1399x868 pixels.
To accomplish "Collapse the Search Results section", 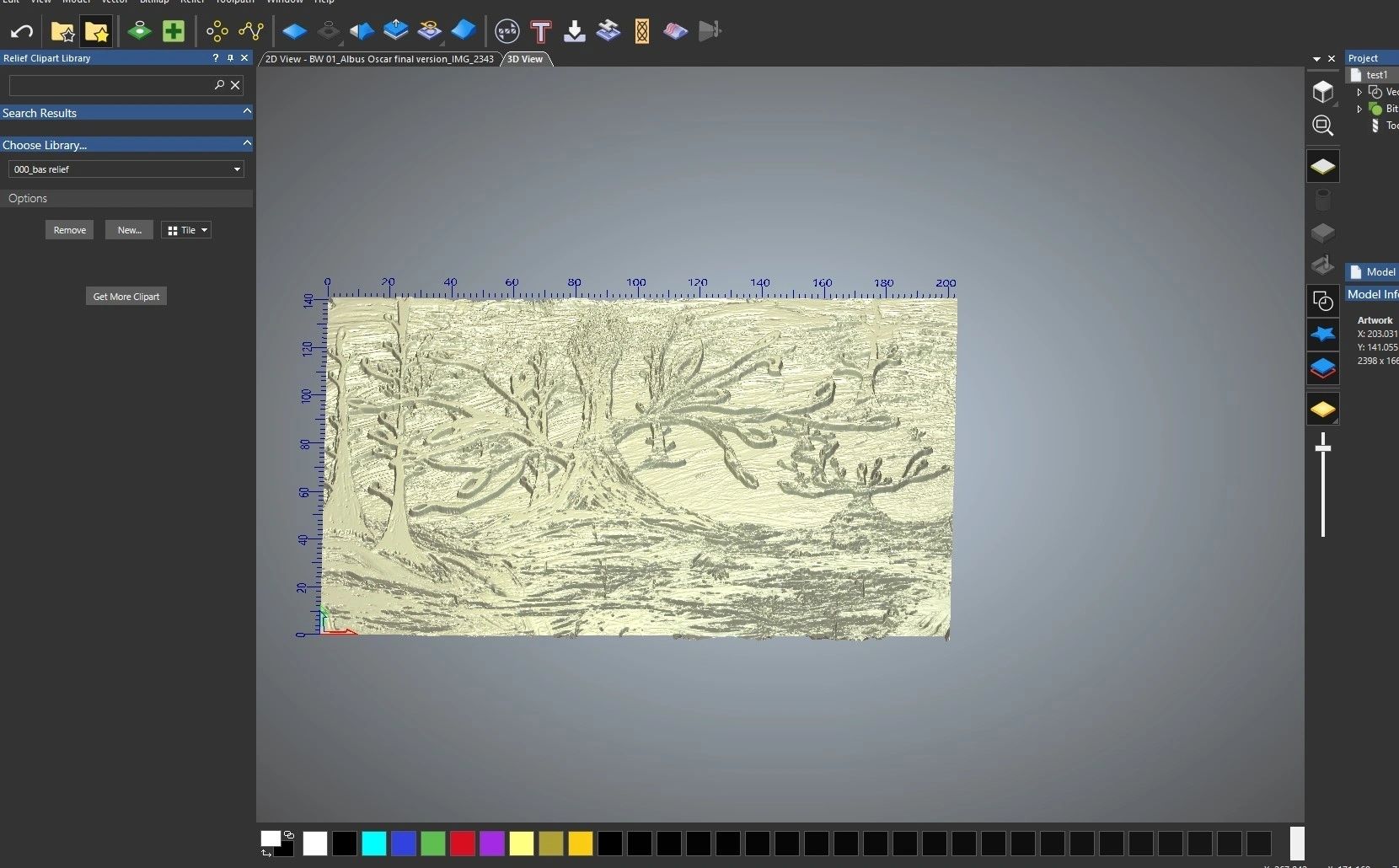I will click(247, 112).
